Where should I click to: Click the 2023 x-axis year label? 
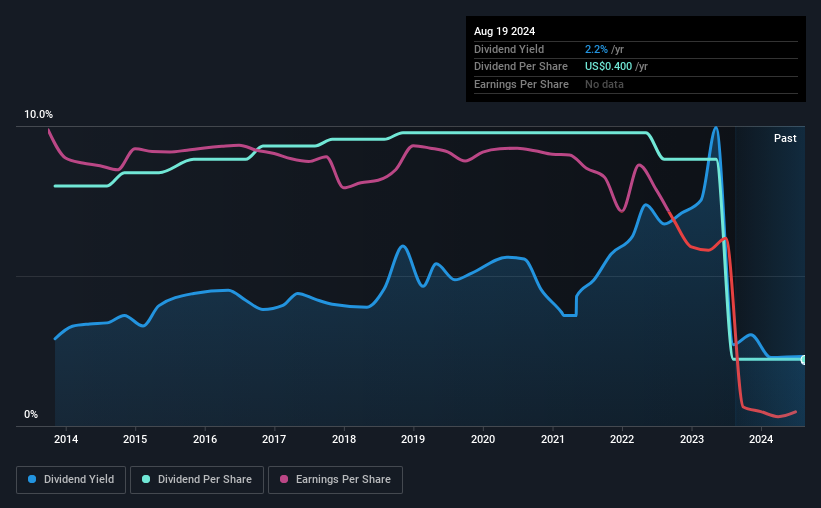(692, 439)
